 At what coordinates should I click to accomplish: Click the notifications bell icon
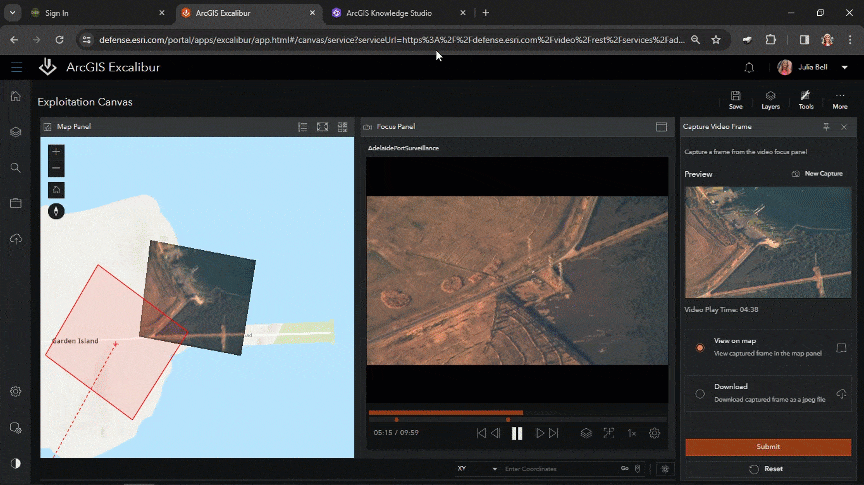[749, 68]
